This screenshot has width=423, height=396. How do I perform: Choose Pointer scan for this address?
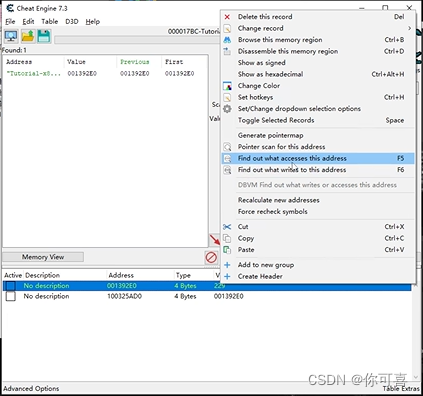(318, 147)
